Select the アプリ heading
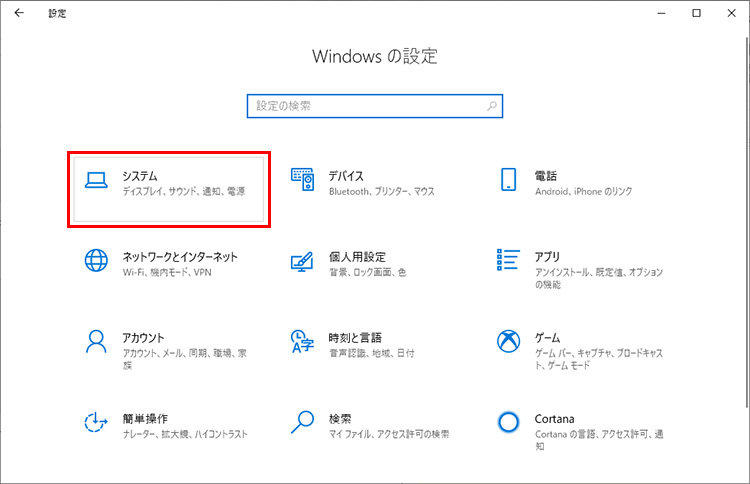This screenshot has height=484, width=750. point(547,256)
